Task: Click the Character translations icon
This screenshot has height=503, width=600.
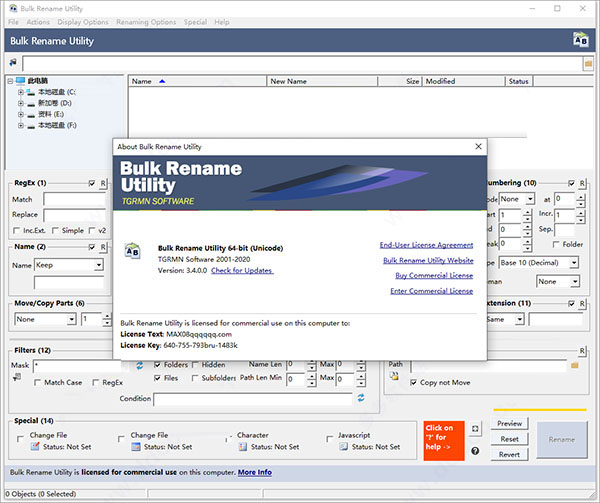Action: (x=243, y=446)
